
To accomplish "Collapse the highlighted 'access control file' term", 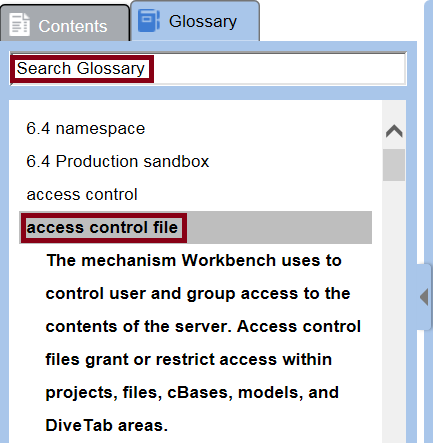I will (102, 227).
